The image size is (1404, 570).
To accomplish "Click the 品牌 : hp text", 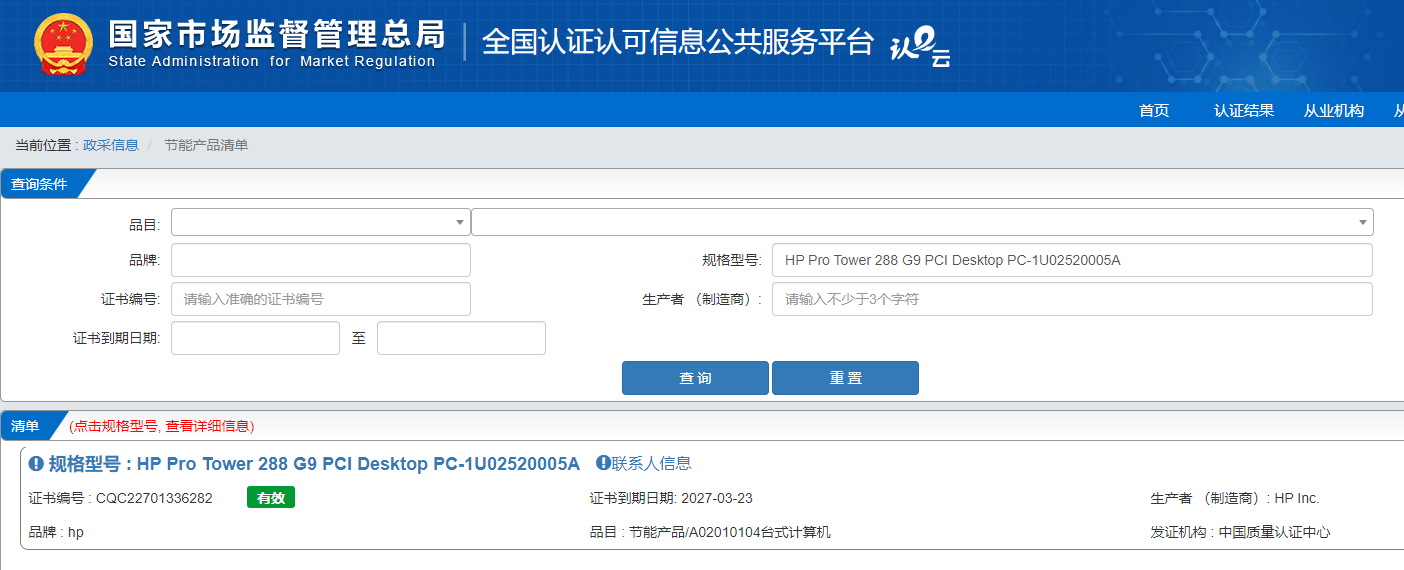I will tap(56, 532).
